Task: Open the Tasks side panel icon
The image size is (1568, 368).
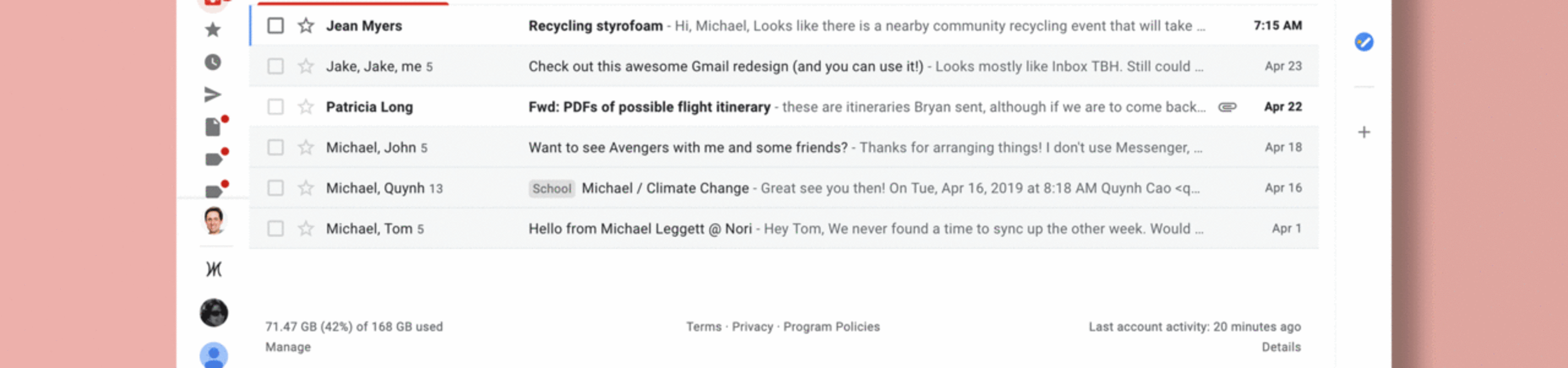Action: pos(1363,42)
